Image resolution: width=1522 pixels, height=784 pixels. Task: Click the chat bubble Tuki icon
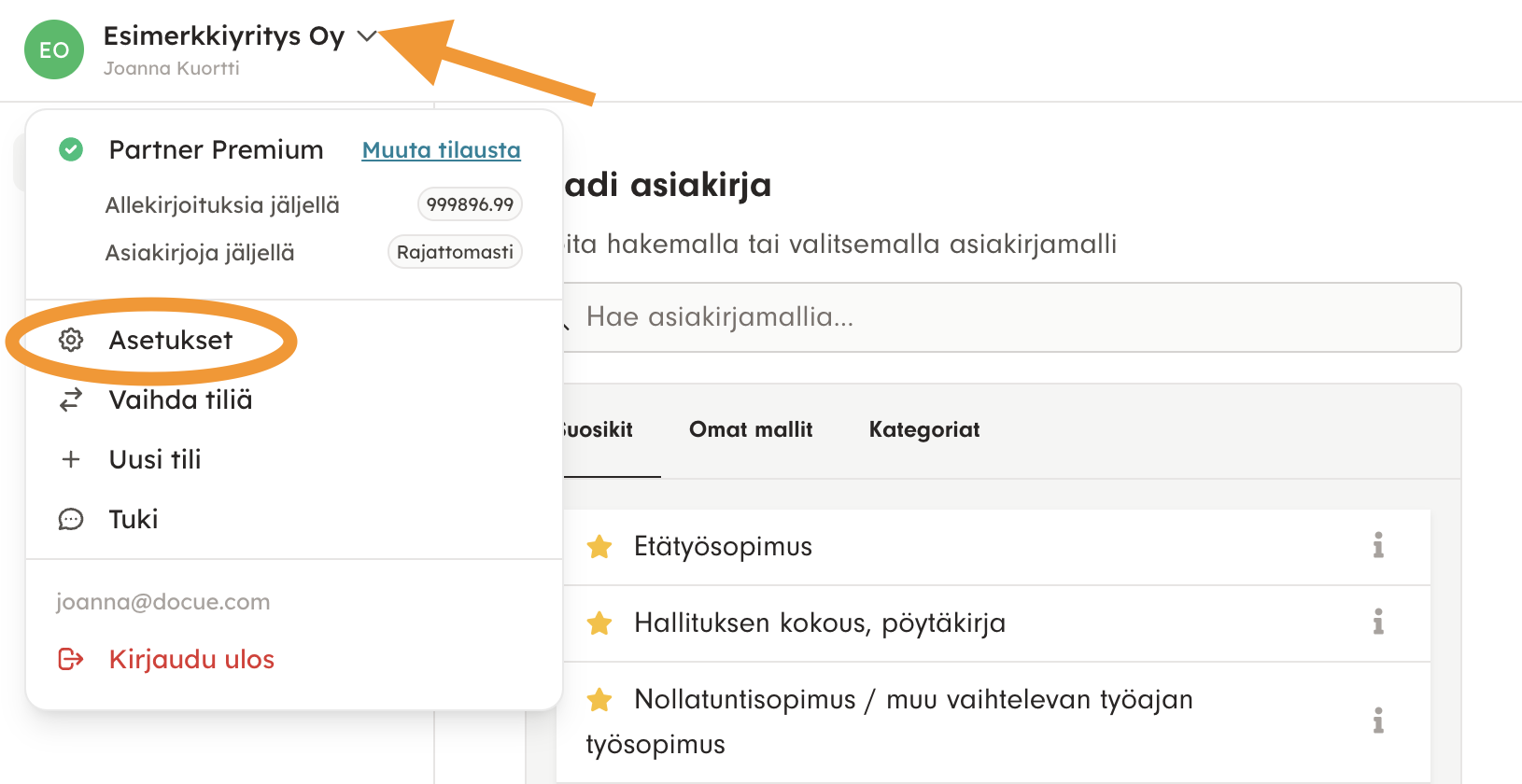pyautogui.click(x=71, y=519)
